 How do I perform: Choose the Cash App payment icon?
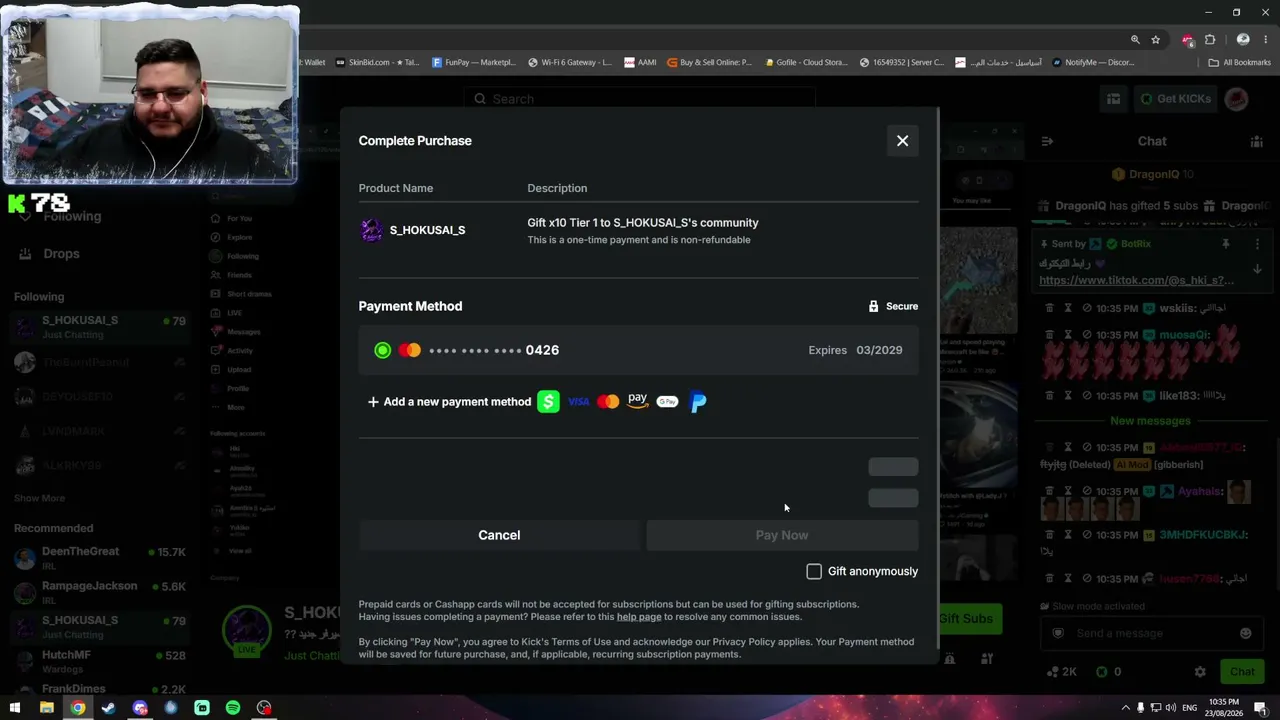[x=548, y=402]
